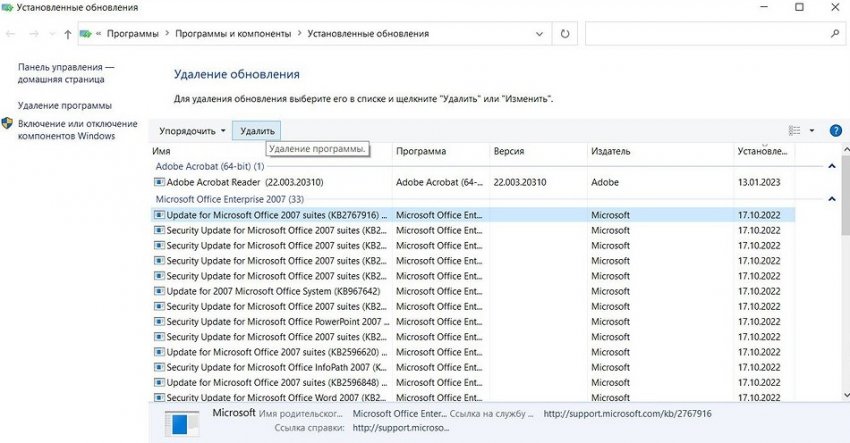Click the Back navigation arrow
Screen dimensions: 850x443
(x=11, y=33)
